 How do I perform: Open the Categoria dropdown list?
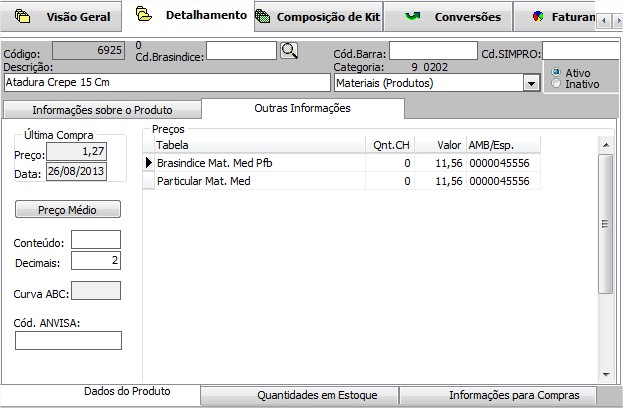(531, 83)
